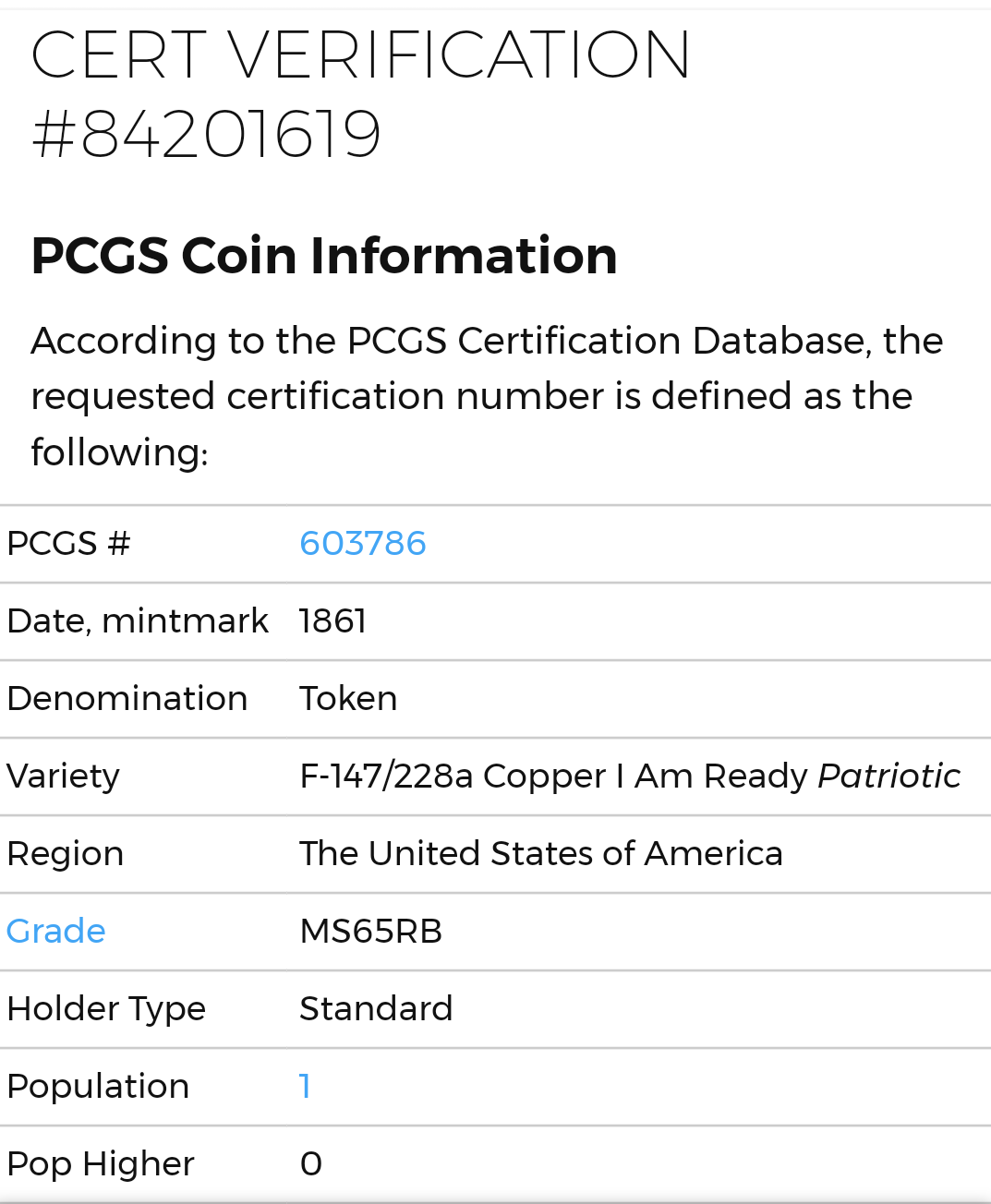Click The United States of America value

pos(540,854)
